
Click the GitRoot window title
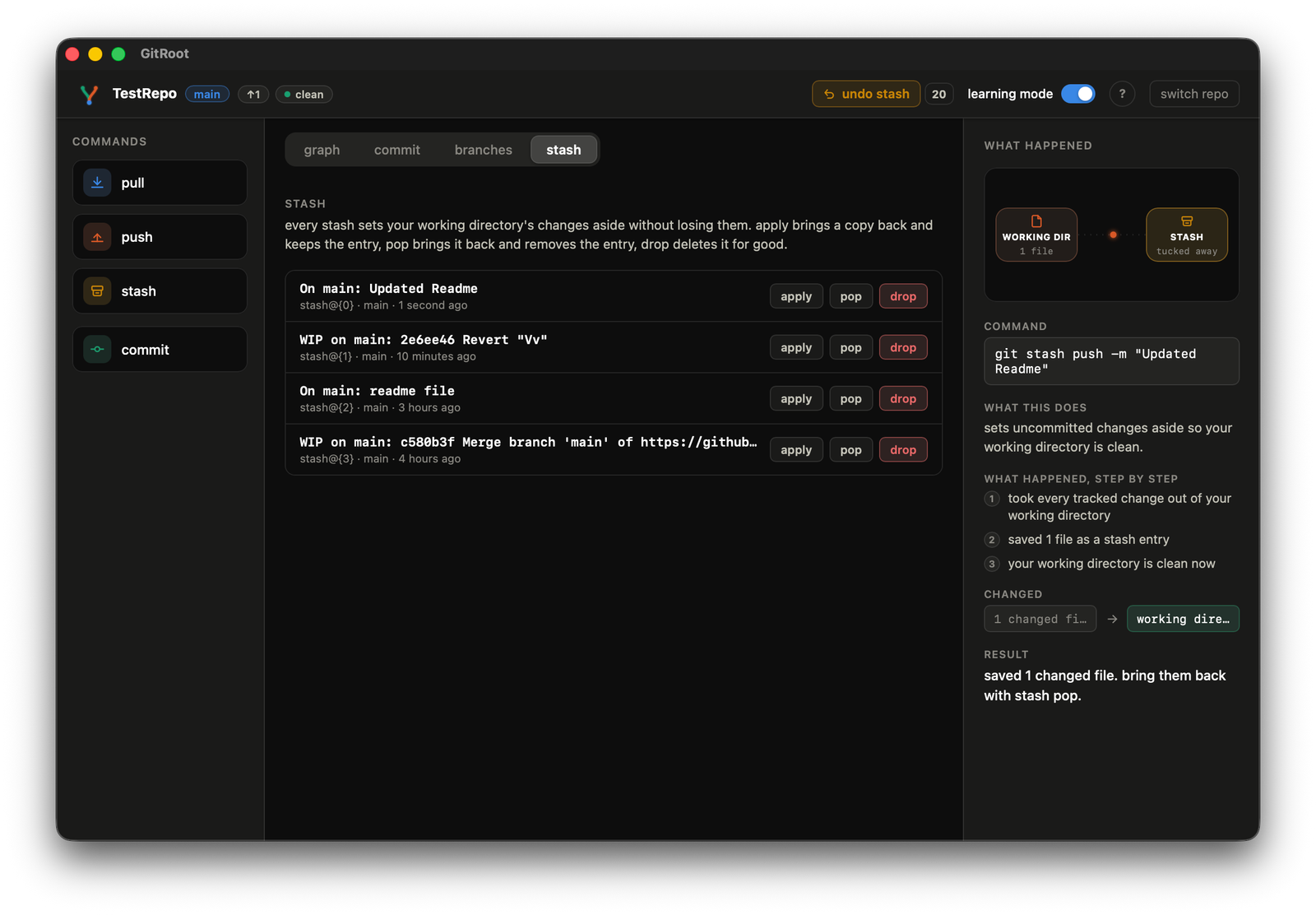164,53
